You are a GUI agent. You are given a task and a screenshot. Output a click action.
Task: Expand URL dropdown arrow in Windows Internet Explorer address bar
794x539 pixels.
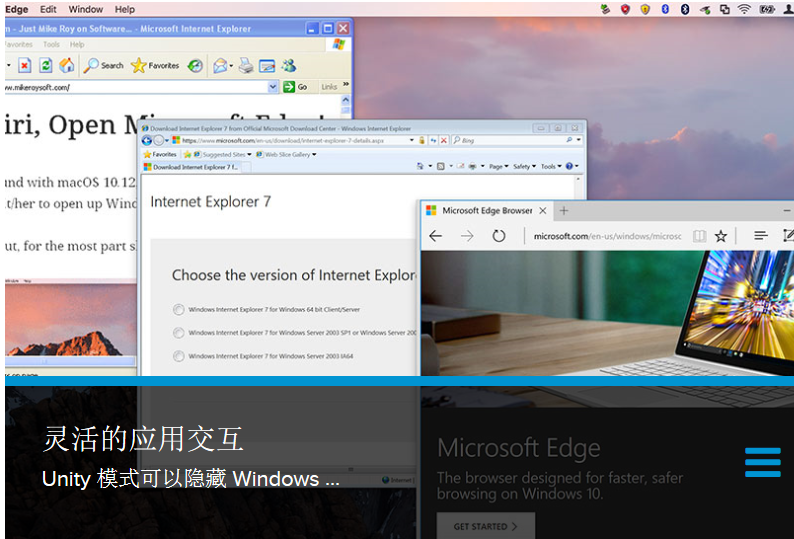412,140
